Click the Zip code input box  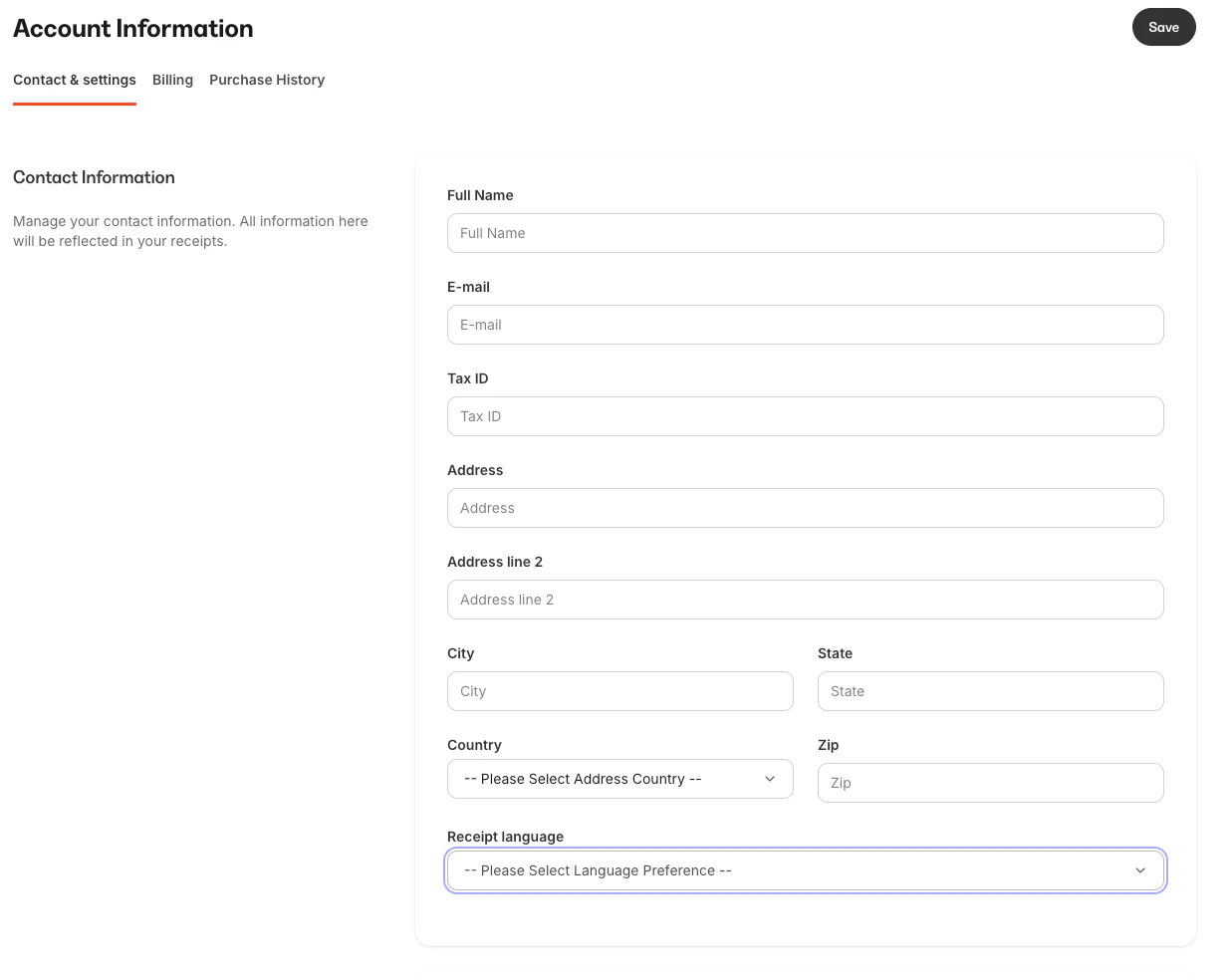click(x=990, y=783)
